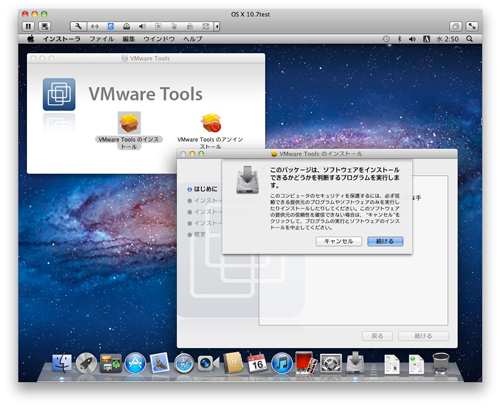500x409 pixels.
Task: Click the 戻る button in installer
Action: pyautogui.click(x=377, y=336)
